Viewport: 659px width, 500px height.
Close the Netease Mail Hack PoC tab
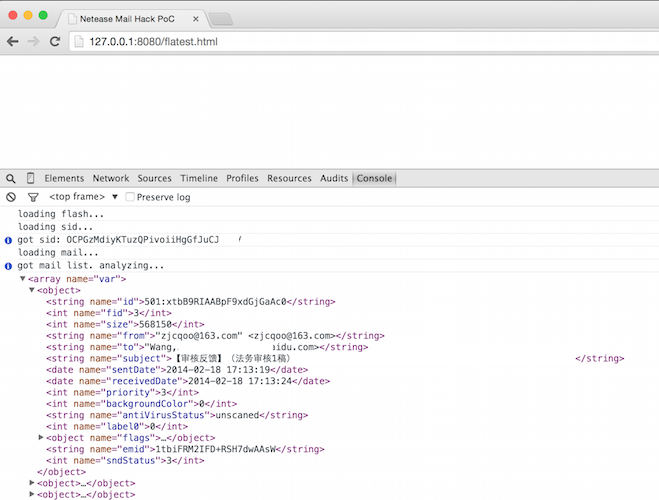pos(195,19)
